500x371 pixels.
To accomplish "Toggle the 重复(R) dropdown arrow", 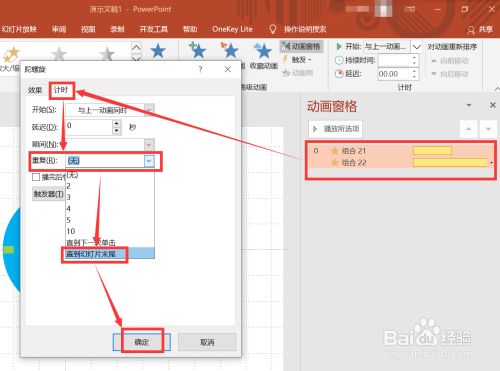I will click(149, 161).
